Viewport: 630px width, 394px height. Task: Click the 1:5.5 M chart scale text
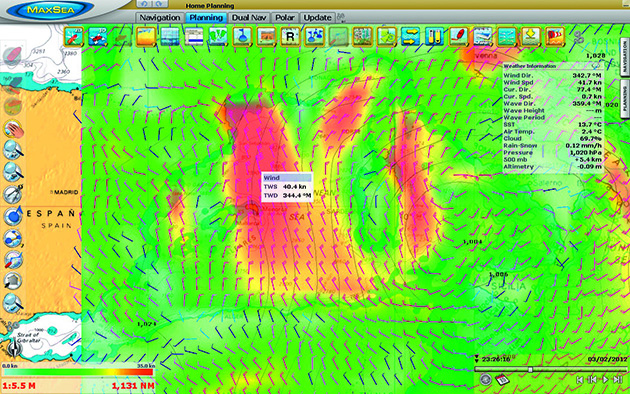[18, 386]
